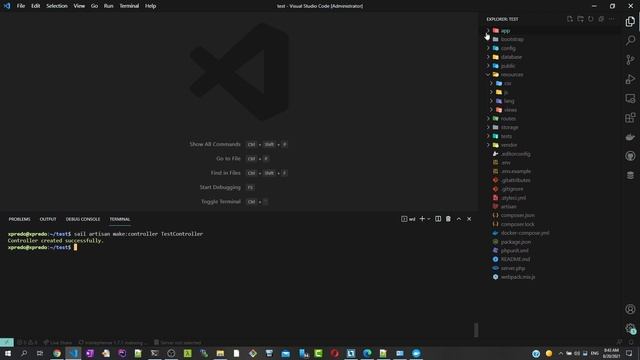Open the Manage gear icon
The image size is (640, 360).
630,328
